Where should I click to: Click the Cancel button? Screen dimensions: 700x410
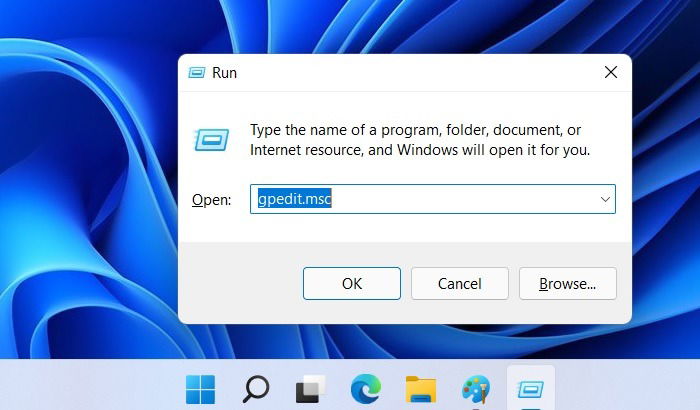[x=460, y=284]
